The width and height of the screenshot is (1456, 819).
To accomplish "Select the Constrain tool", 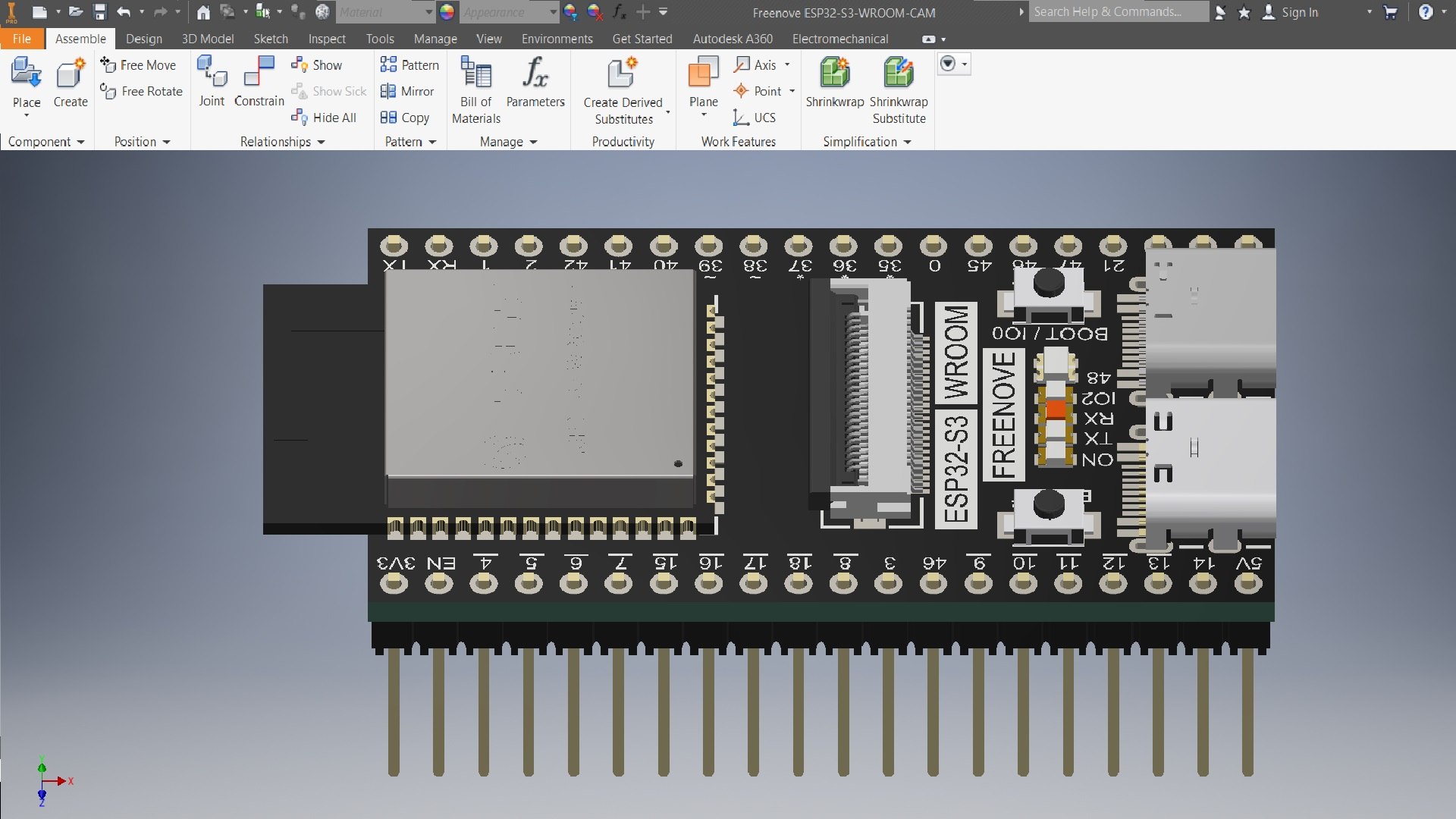I will (x=259, y=82).
